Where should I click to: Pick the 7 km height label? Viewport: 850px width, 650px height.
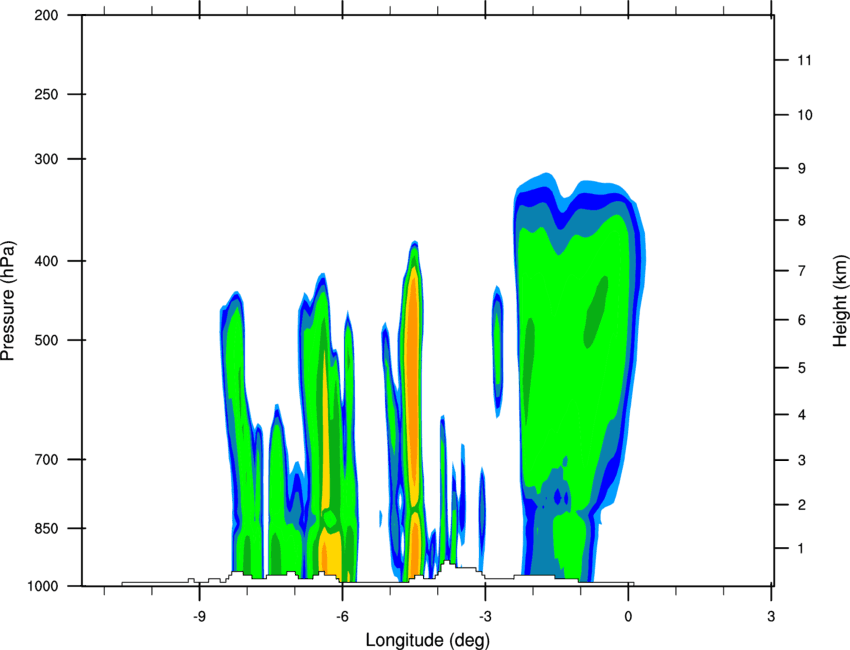801,270
